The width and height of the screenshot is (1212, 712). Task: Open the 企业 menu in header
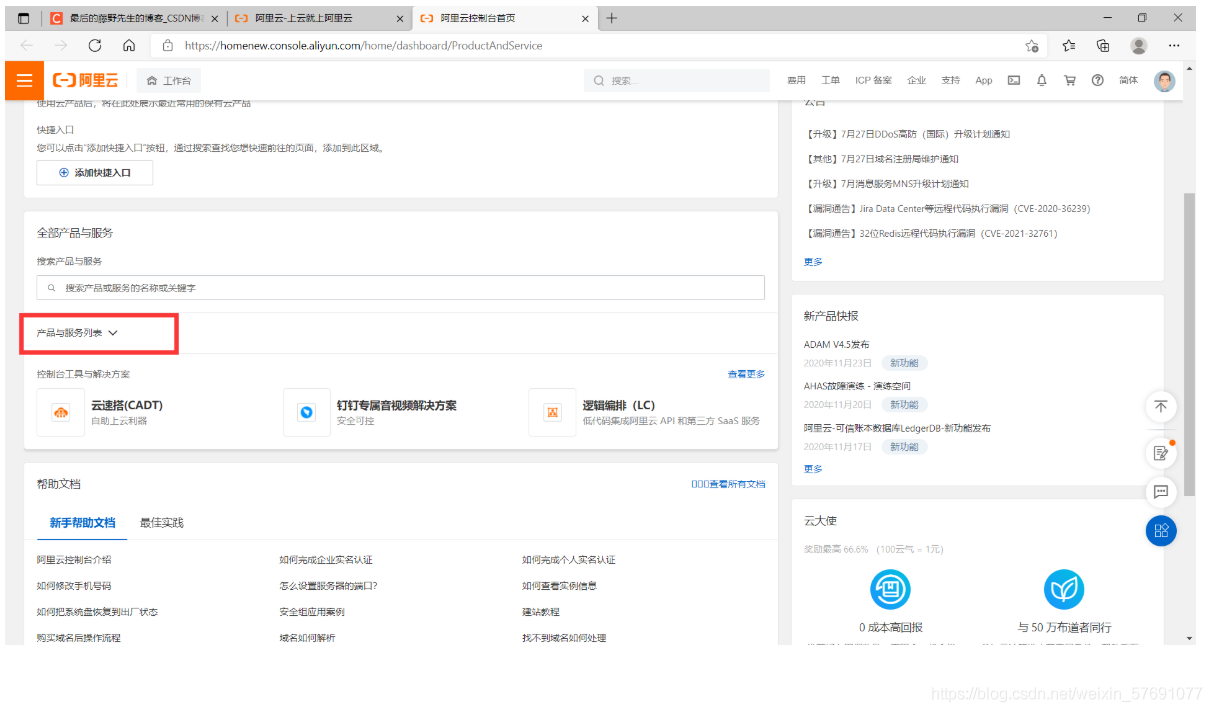916,80
